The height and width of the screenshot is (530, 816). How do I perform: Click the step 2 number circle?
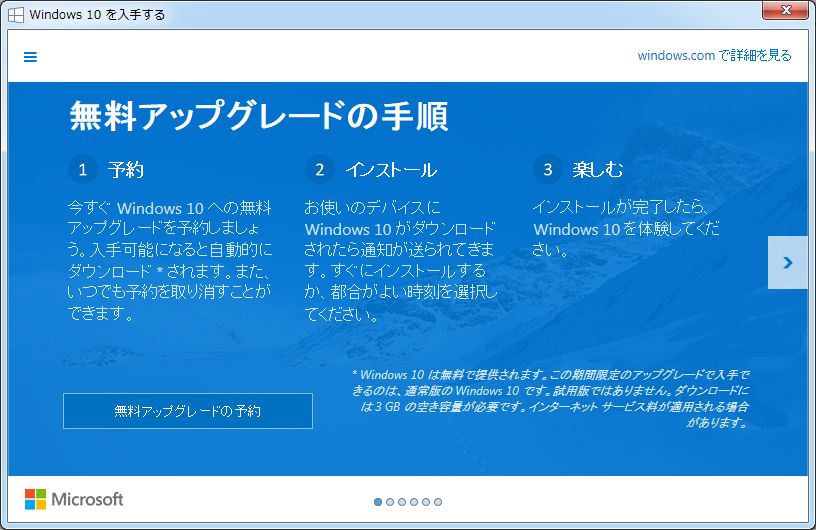point(320,170)
